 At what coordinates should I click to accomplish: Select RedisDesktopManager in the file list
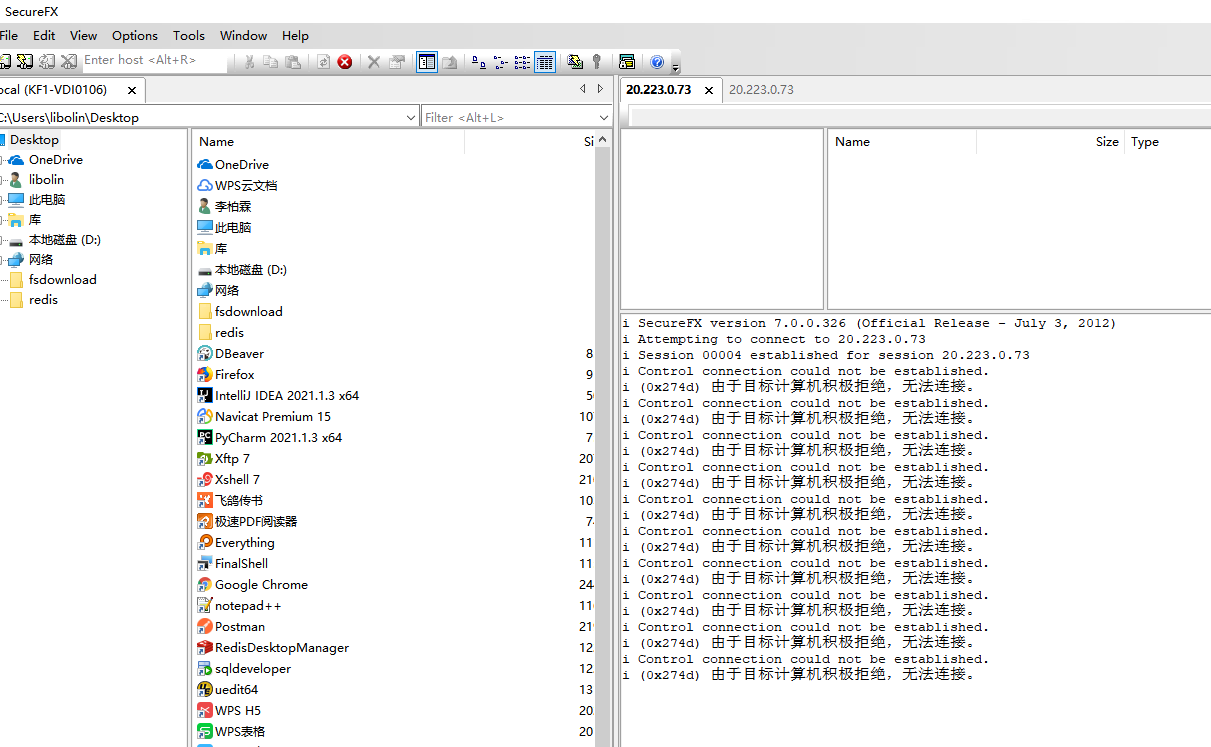coord(281,647)
